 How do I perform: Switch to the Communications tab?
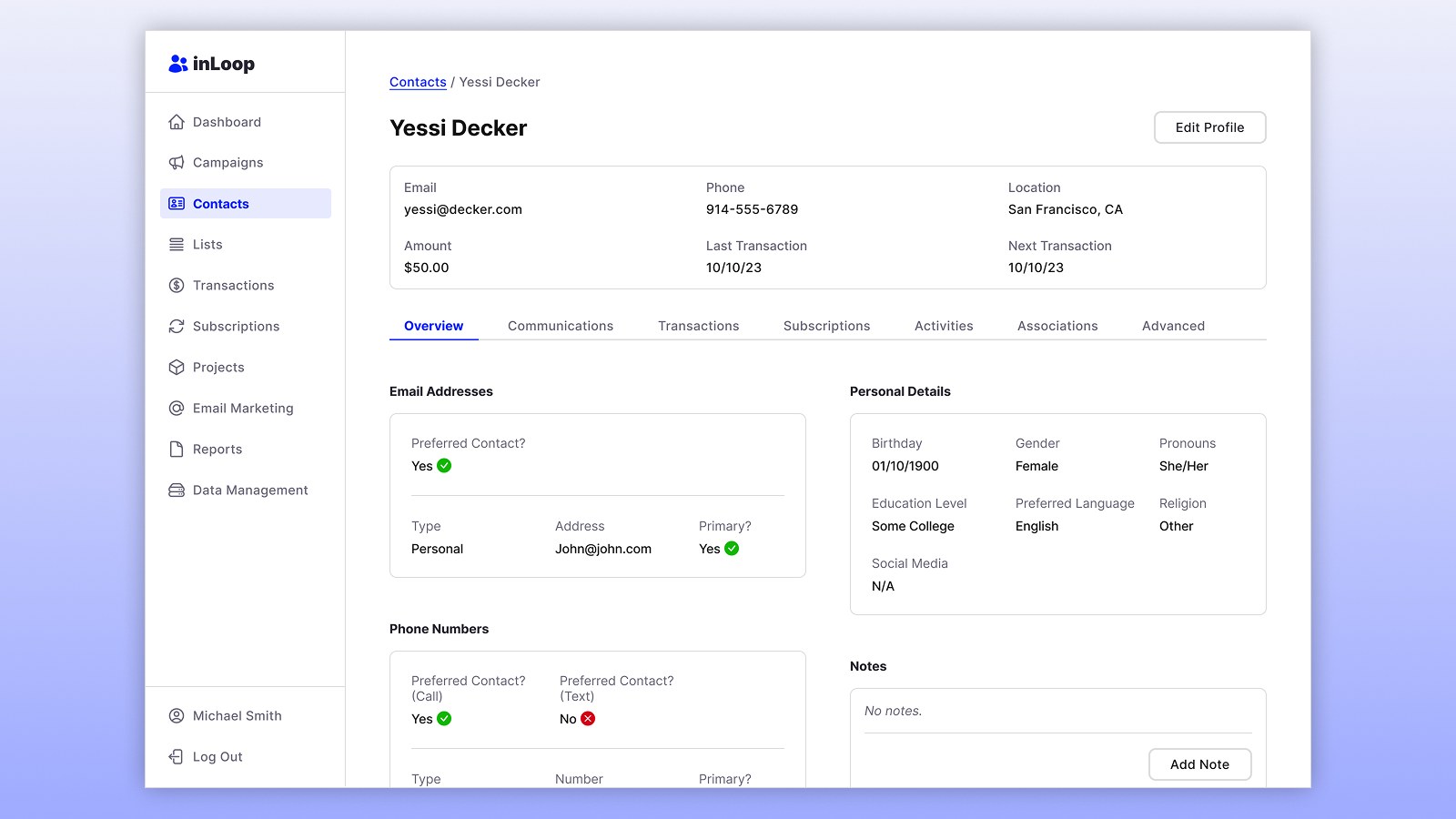pyautogui.click(x=561, y=326)
